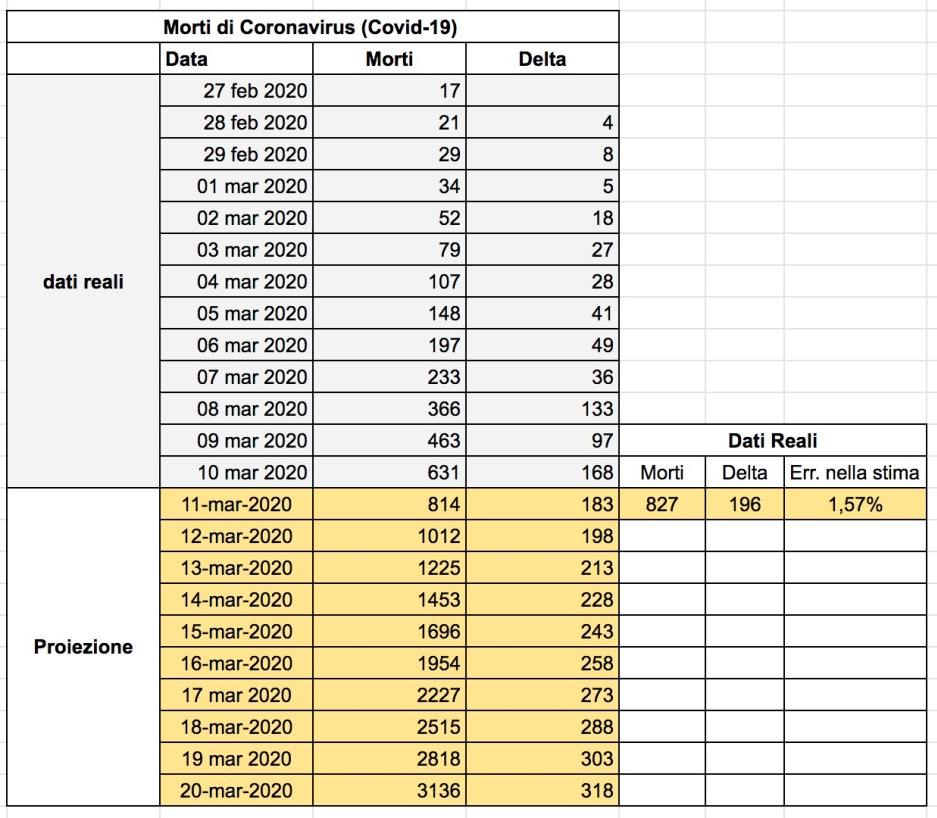Click the Morti column header in bold
The image size is (937, 818).
[x=389, y=59]
